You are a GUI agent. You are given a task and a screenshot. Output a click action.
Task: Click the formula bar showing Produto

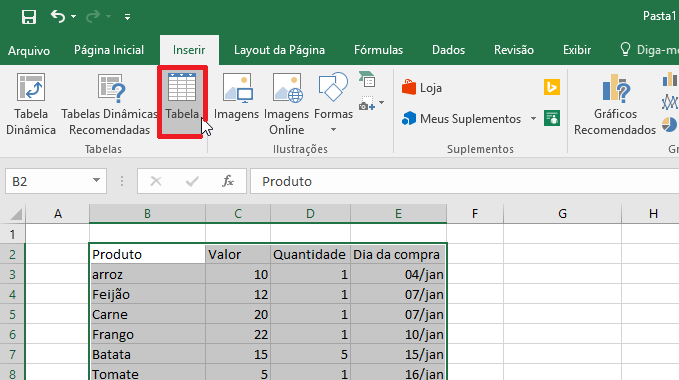(464, 181)
